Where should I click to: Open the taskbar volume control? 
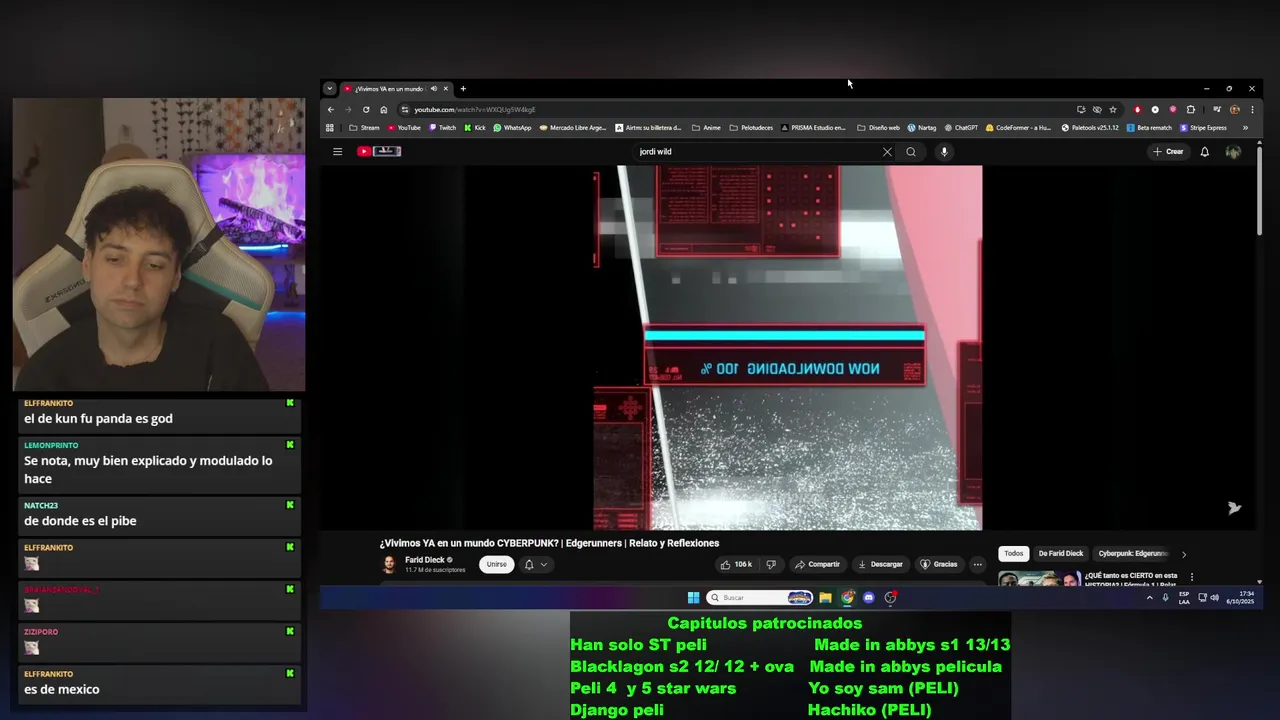point(1215,598)
